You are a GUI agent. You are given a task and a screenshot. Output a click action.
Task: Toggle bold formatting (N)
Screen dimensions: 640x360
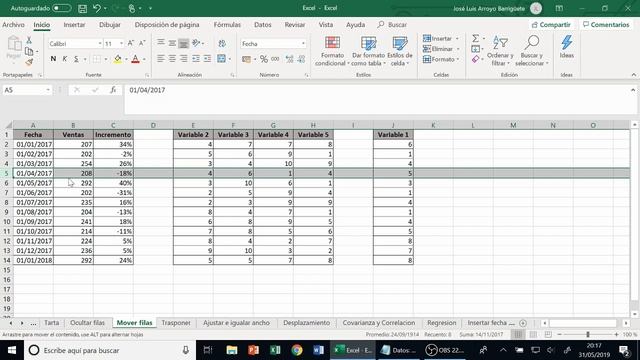53,59
